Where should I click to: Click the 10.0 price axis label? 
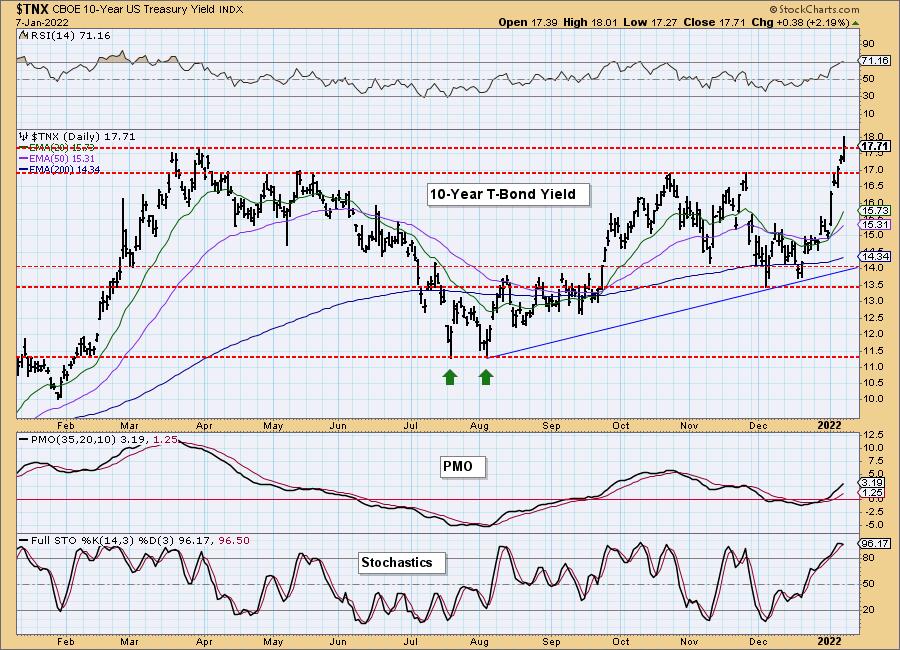pyautogui.click(x=872, y=398)
